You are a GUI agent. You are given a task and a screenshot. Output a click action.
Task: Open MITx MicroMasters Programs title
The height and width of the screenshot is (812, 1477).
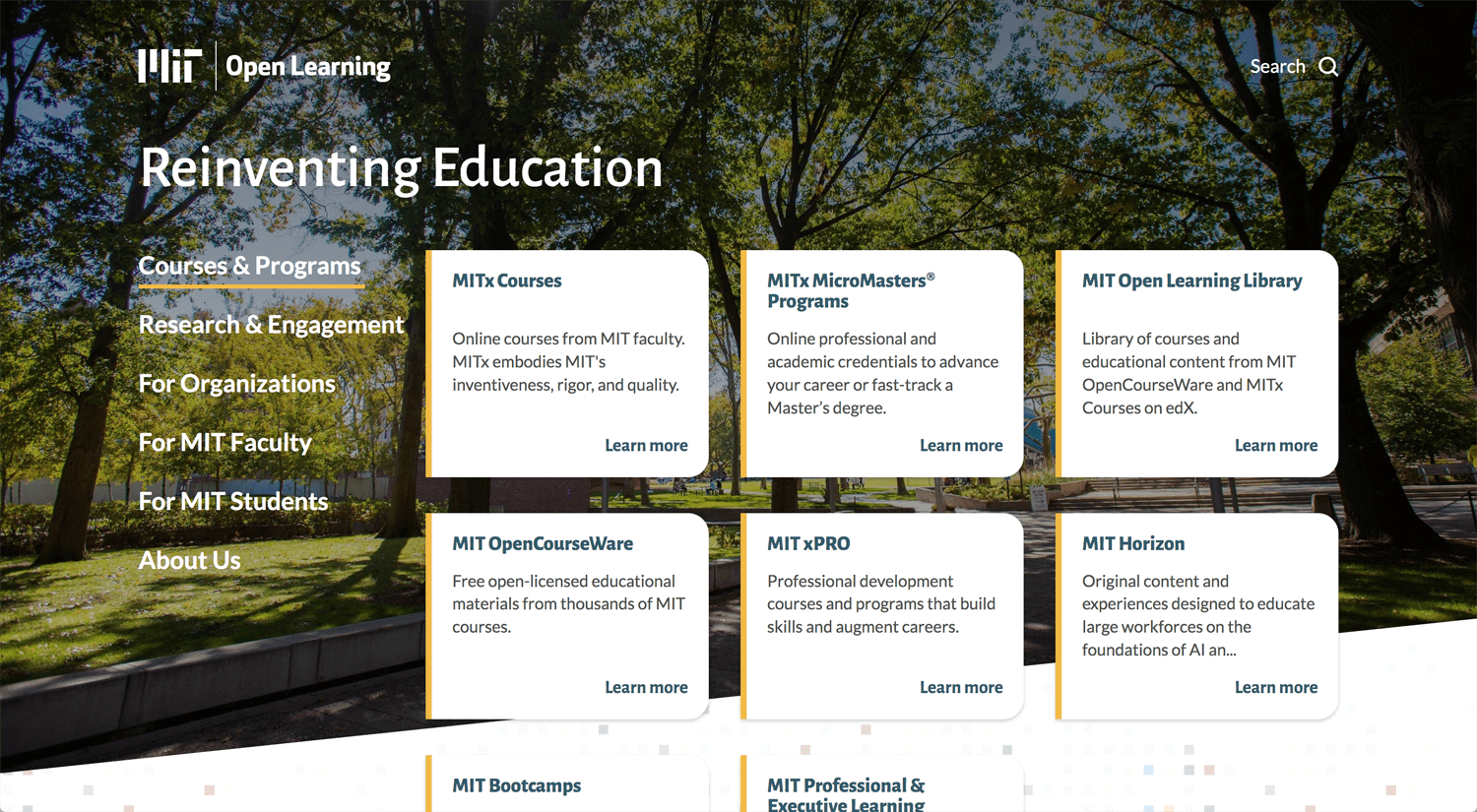point(851,290)
